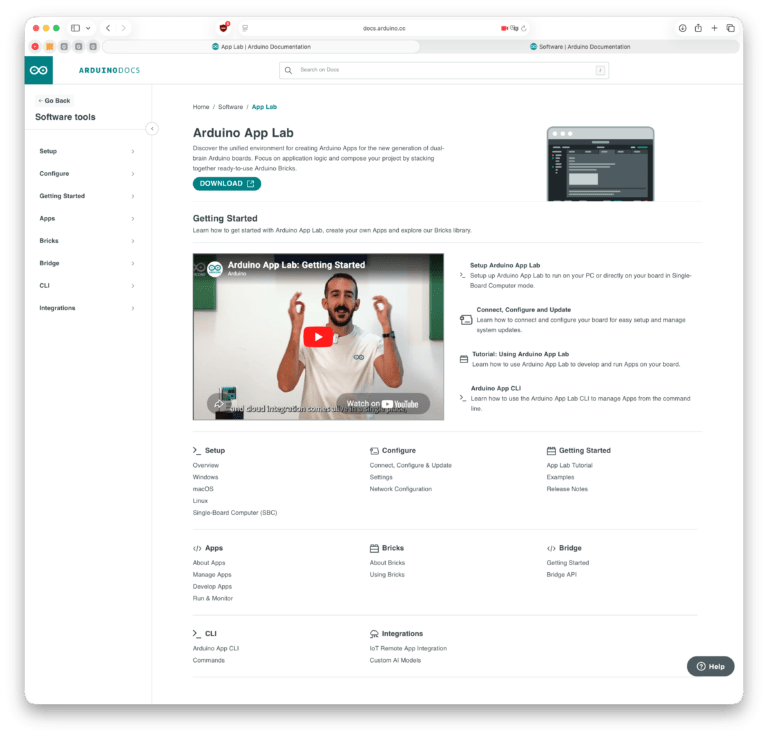The height and width of the screenshot is (737, 768).
Task: Open the Custom AI Models link
Action: 395,661
